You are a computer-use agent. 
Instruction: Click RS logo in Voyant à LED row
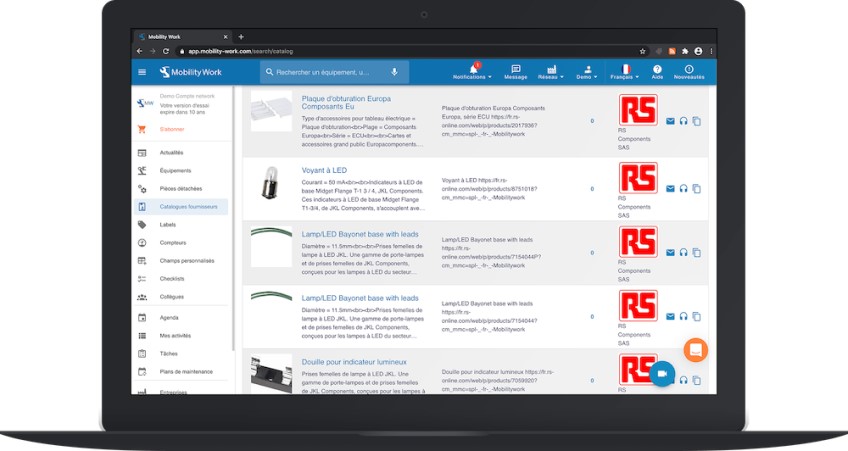click(638, 177)
